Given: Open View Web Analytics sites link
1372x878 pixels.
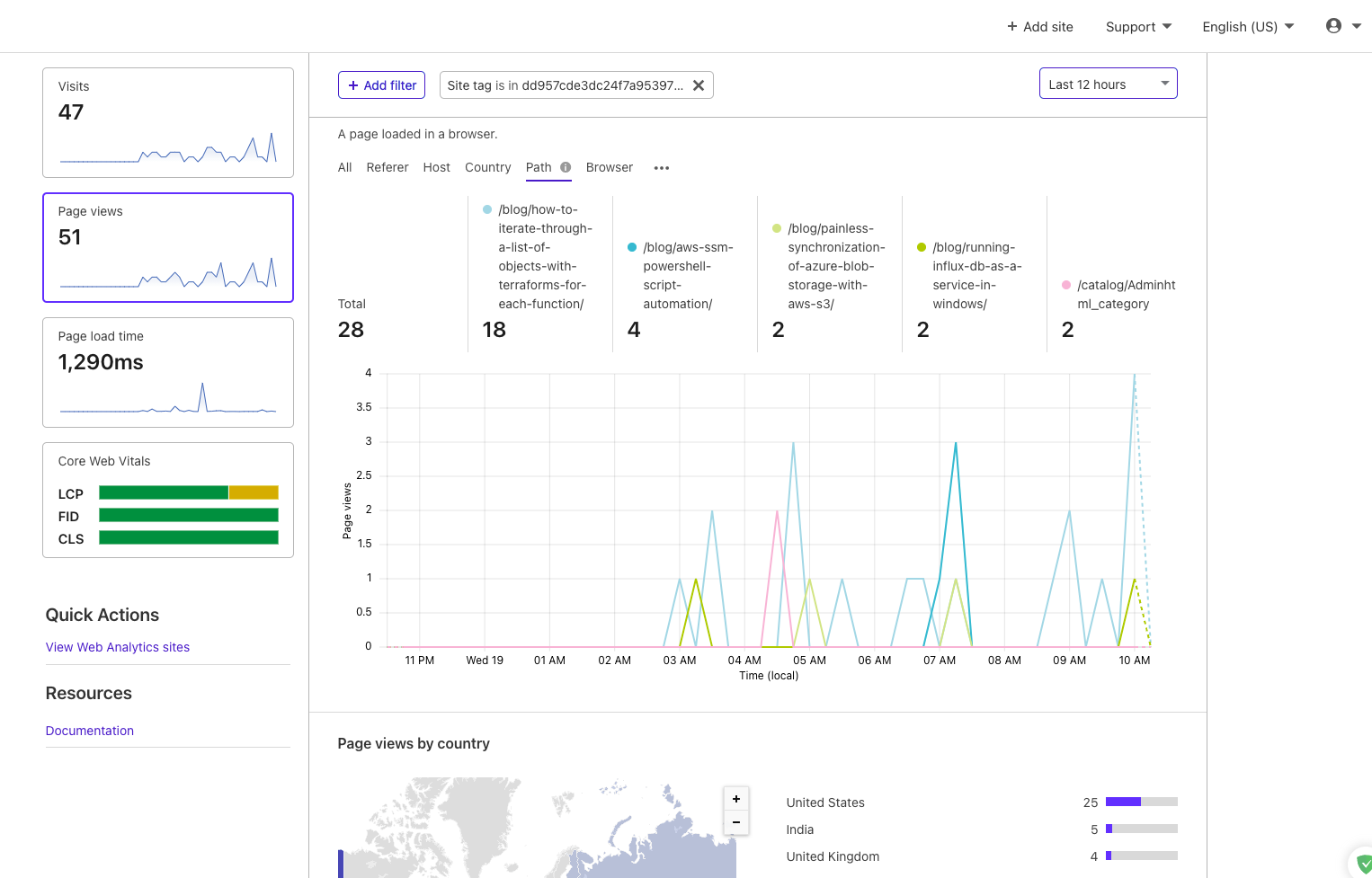Looking at the screenshot, I should 118,647.
